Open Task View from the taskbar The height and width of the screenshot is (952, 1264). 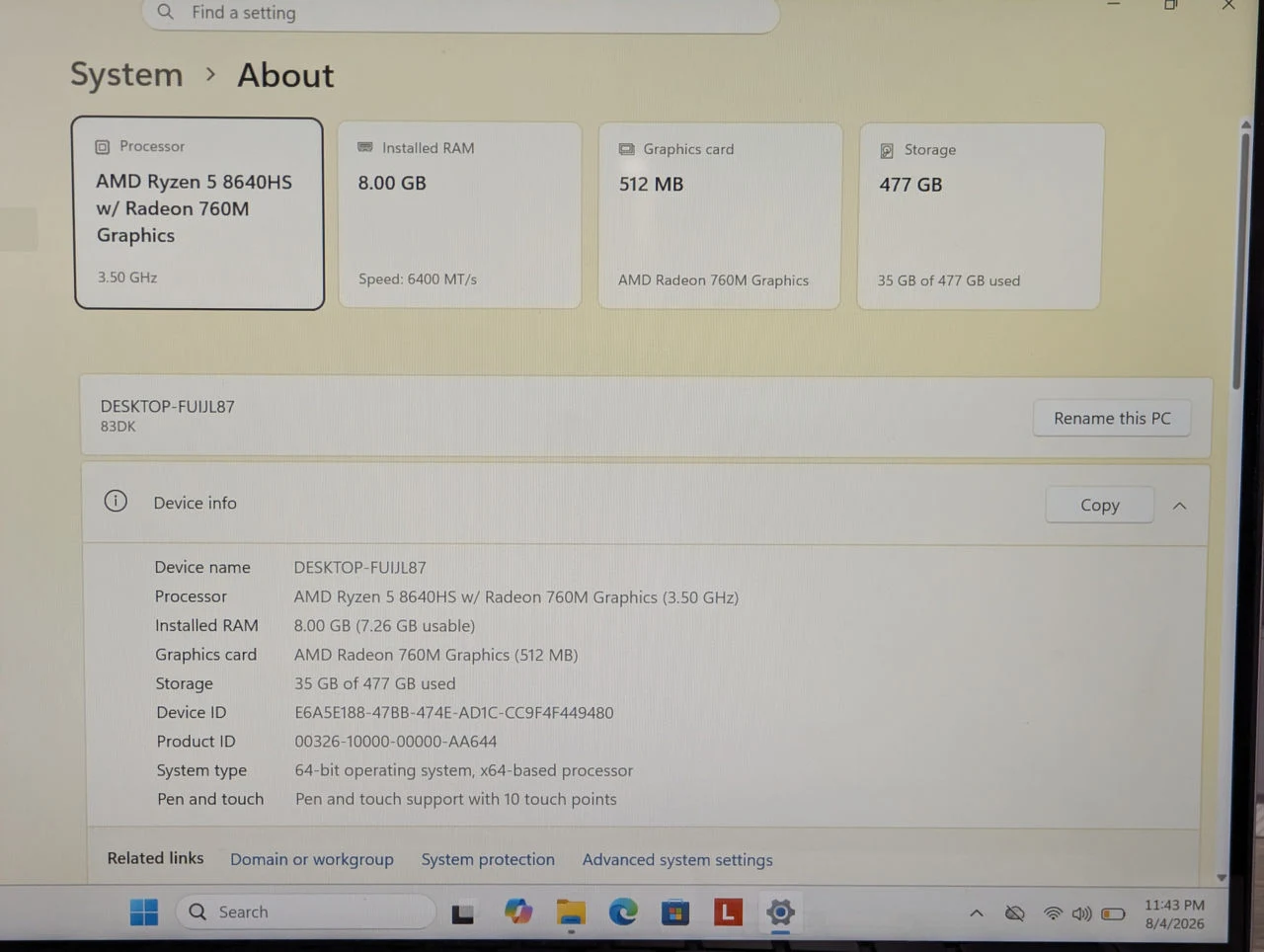(x=462, y=913)
